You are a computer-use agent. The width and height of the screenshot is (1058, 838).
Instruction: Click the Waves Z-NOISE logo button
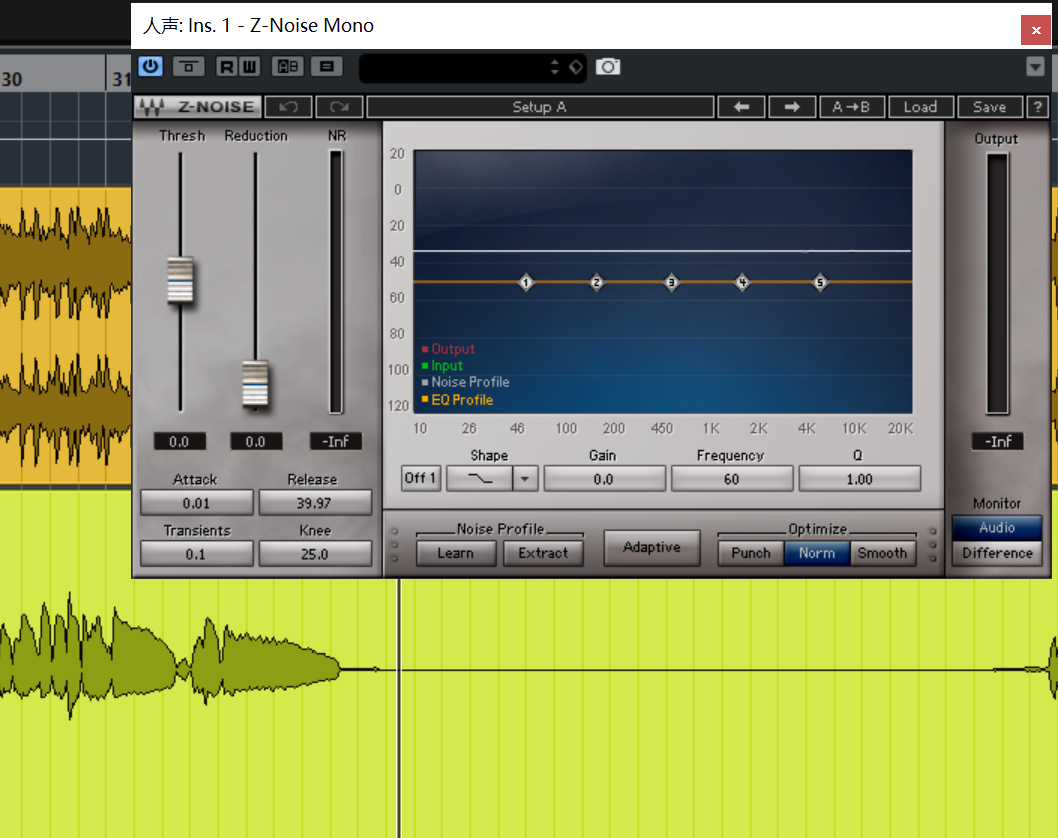tap(198, 107)
